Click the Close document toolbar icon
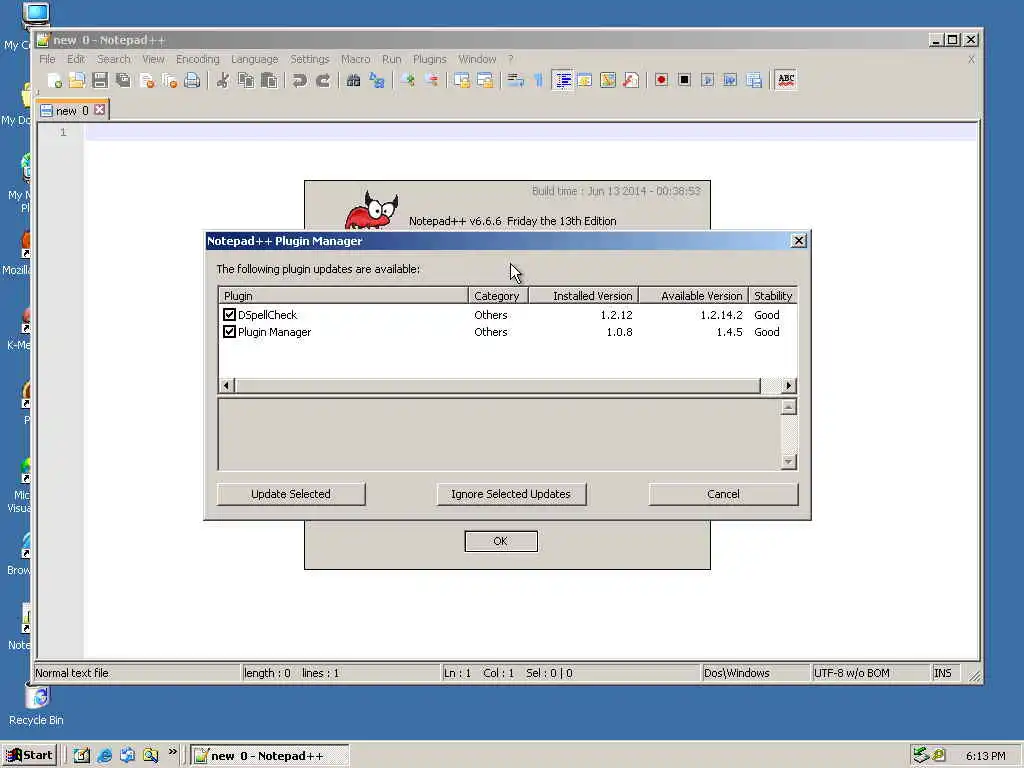Image resolution: width=1024 pixels, height=768 pixels. tap(147, 80)
